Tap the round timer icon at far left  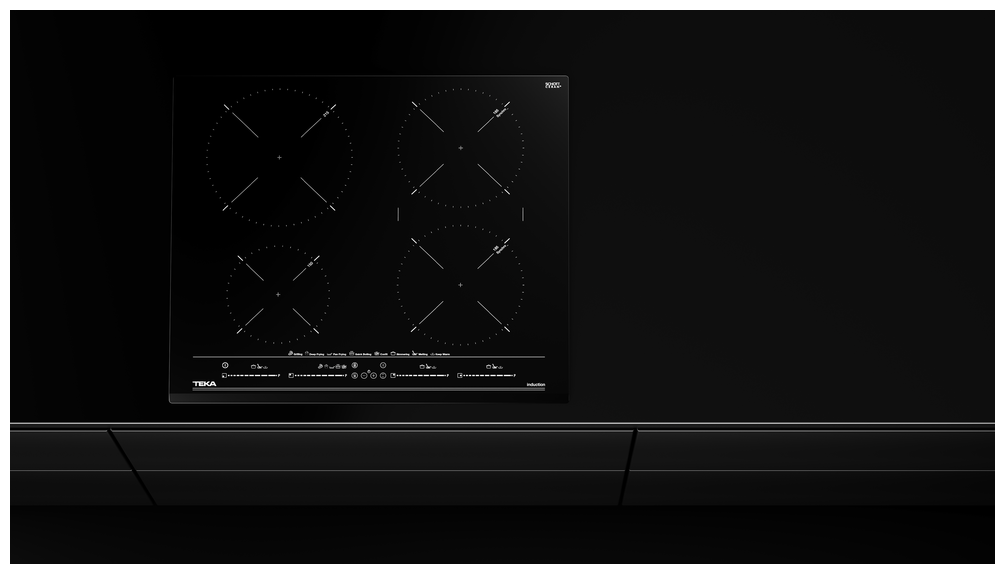pyautogui.click(x=225, y=365)
